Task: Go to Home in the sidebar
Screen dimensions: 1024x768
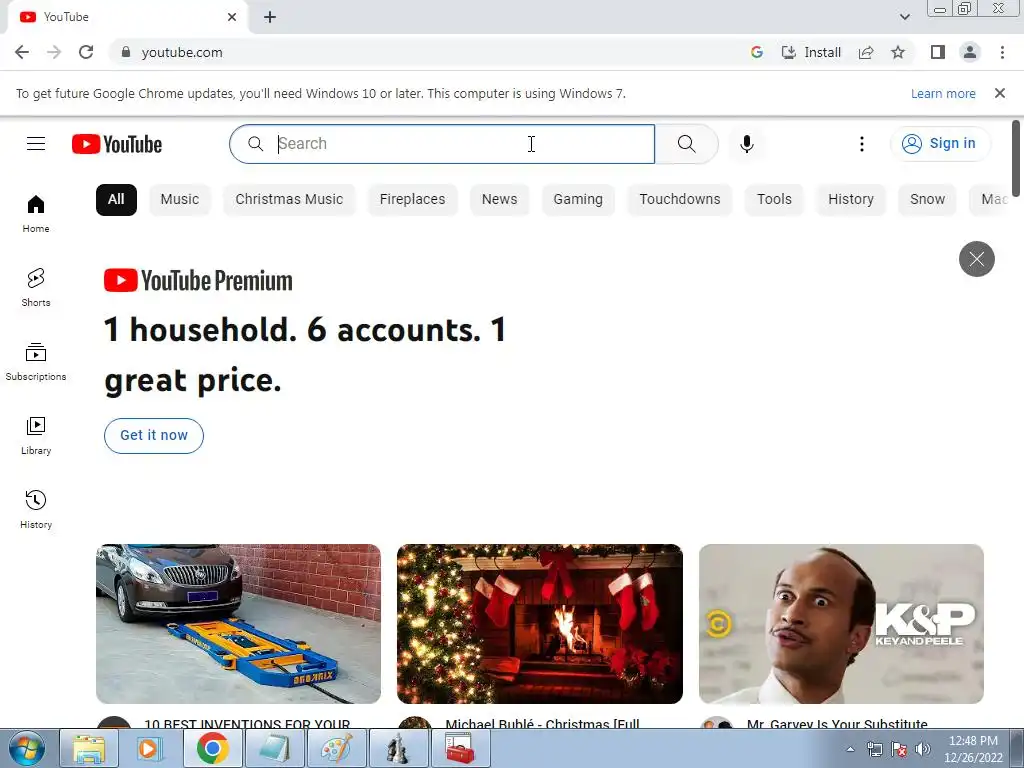Action: (x=36, y=214)
